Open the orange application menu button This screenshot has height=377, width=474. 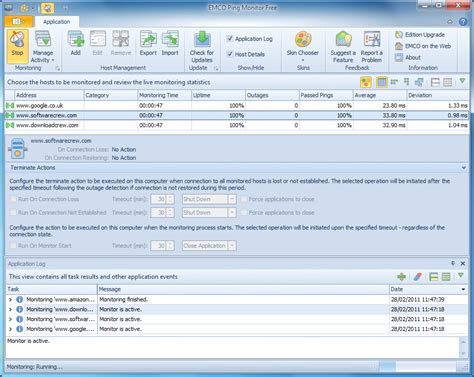pyautogui.click(x=19, y=22)
